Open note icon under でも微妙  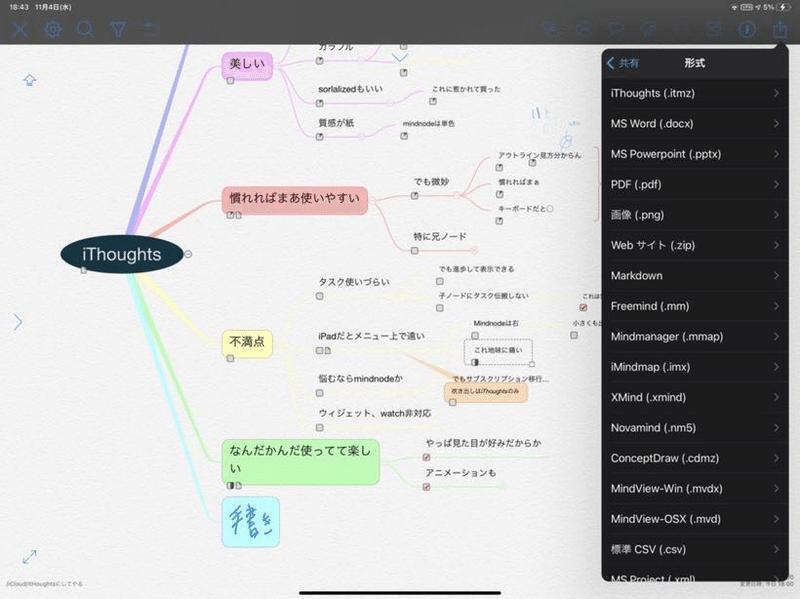[415, 196]
